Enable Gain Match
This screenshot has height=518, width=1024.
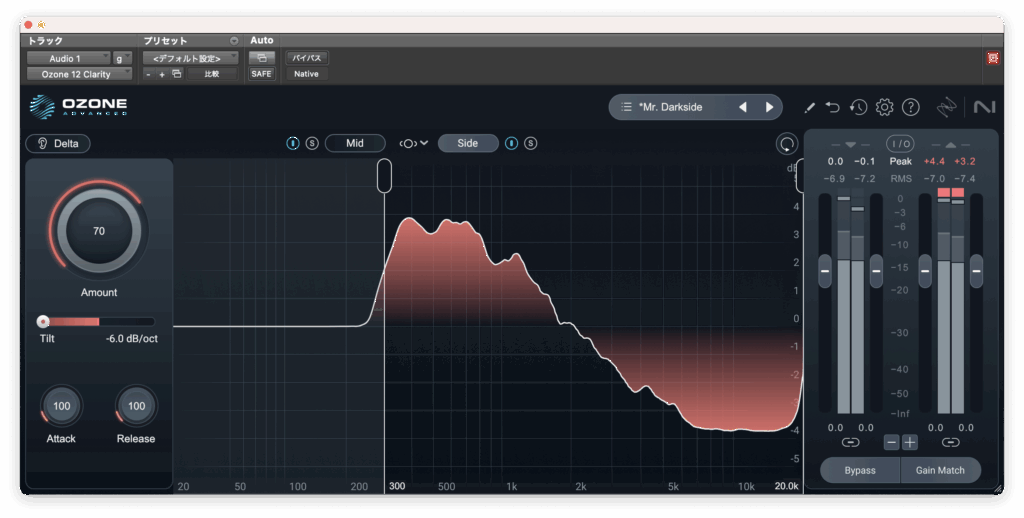pos(940,470)
